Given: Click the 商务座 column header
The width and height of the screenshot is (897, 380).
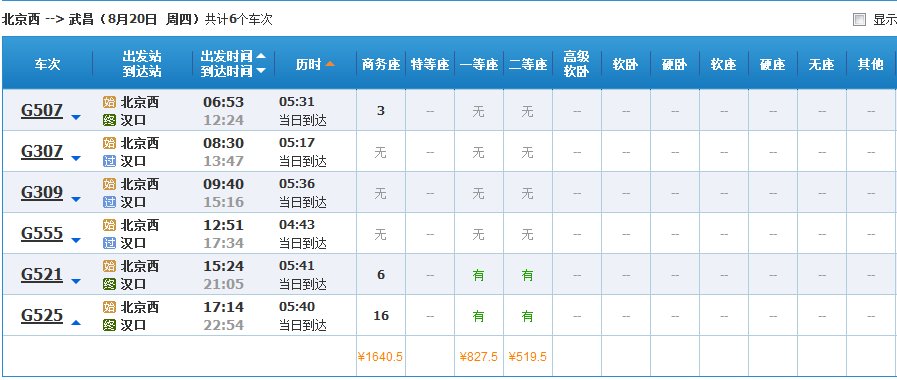Looking at the screenshot, I should coord(381,65).
